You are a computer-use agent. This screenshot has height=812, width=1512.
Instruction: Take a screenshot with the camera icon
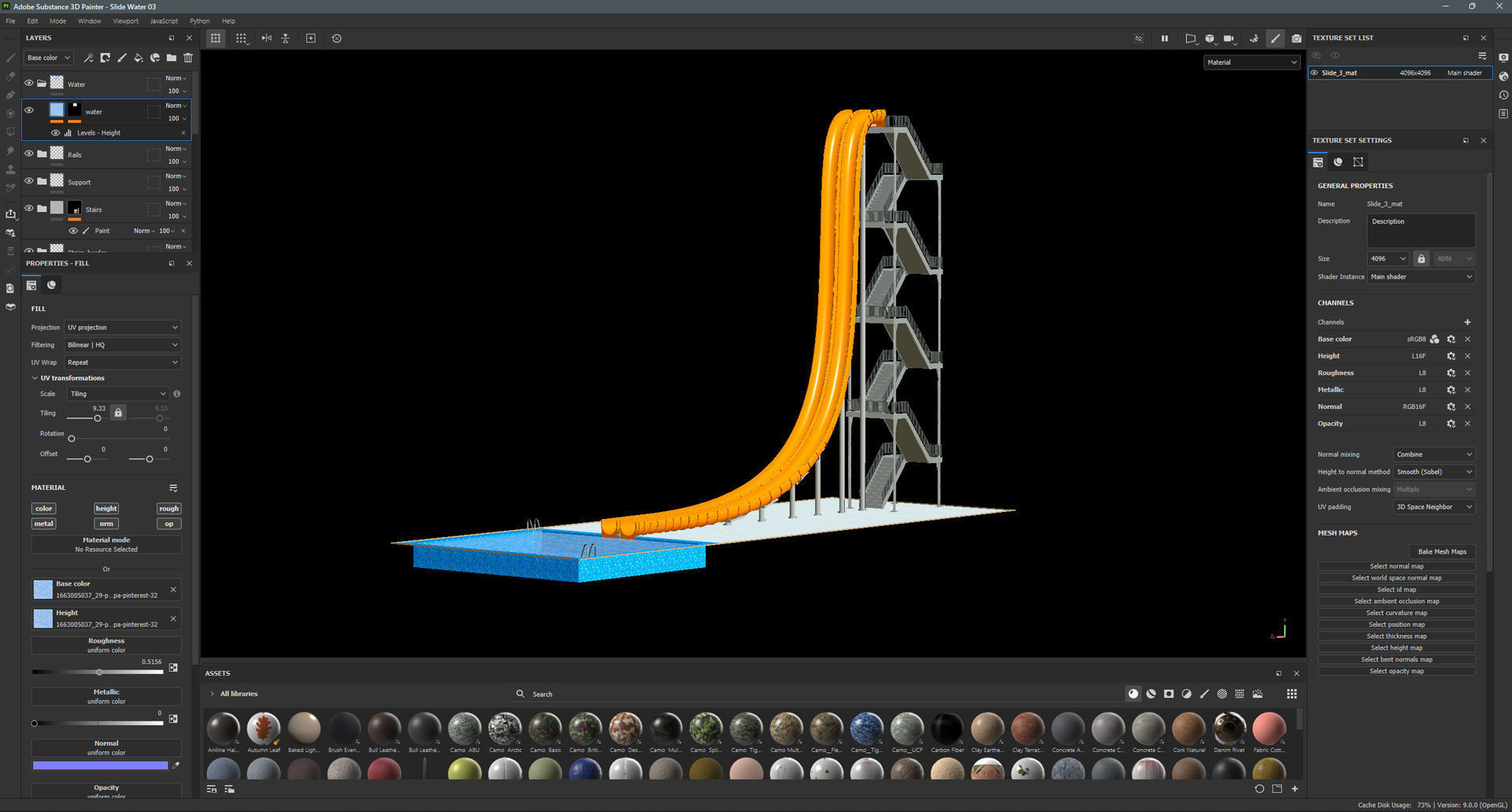[x=1296, y=38]
